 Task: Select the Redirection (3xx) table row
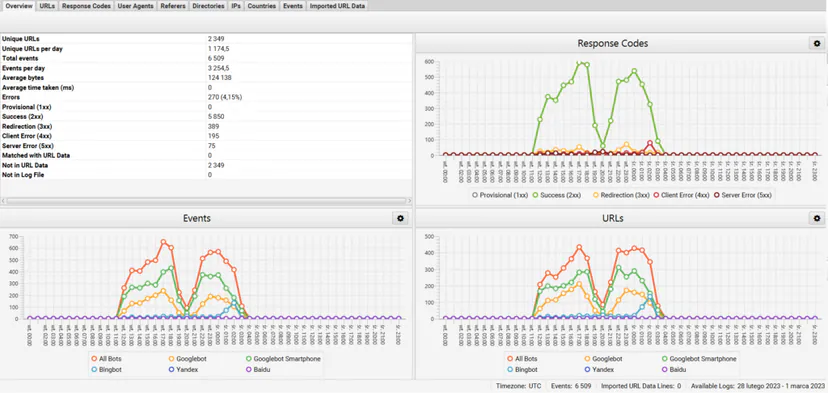click(x=206, y=126)
